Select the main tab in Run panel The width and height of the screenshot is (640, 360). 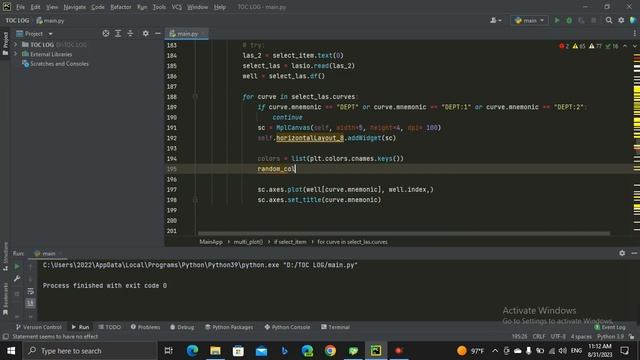(48, 253)
